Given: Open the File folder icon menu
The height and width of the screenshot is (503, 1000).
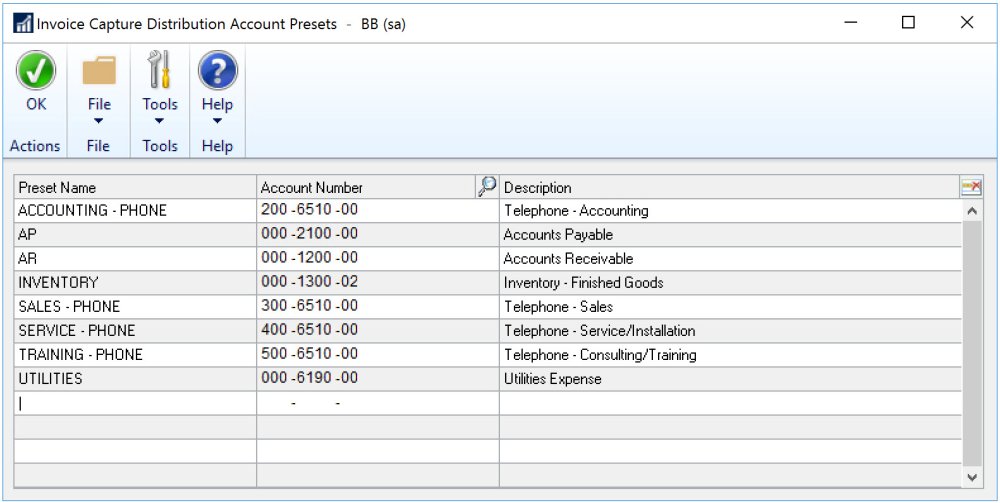Looking at the screenshot, I should pos(99,71).
